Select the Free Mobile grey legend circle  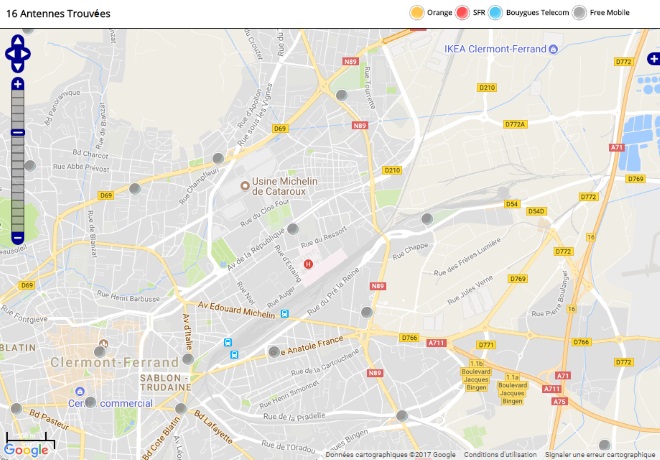[x=579, y=13]
